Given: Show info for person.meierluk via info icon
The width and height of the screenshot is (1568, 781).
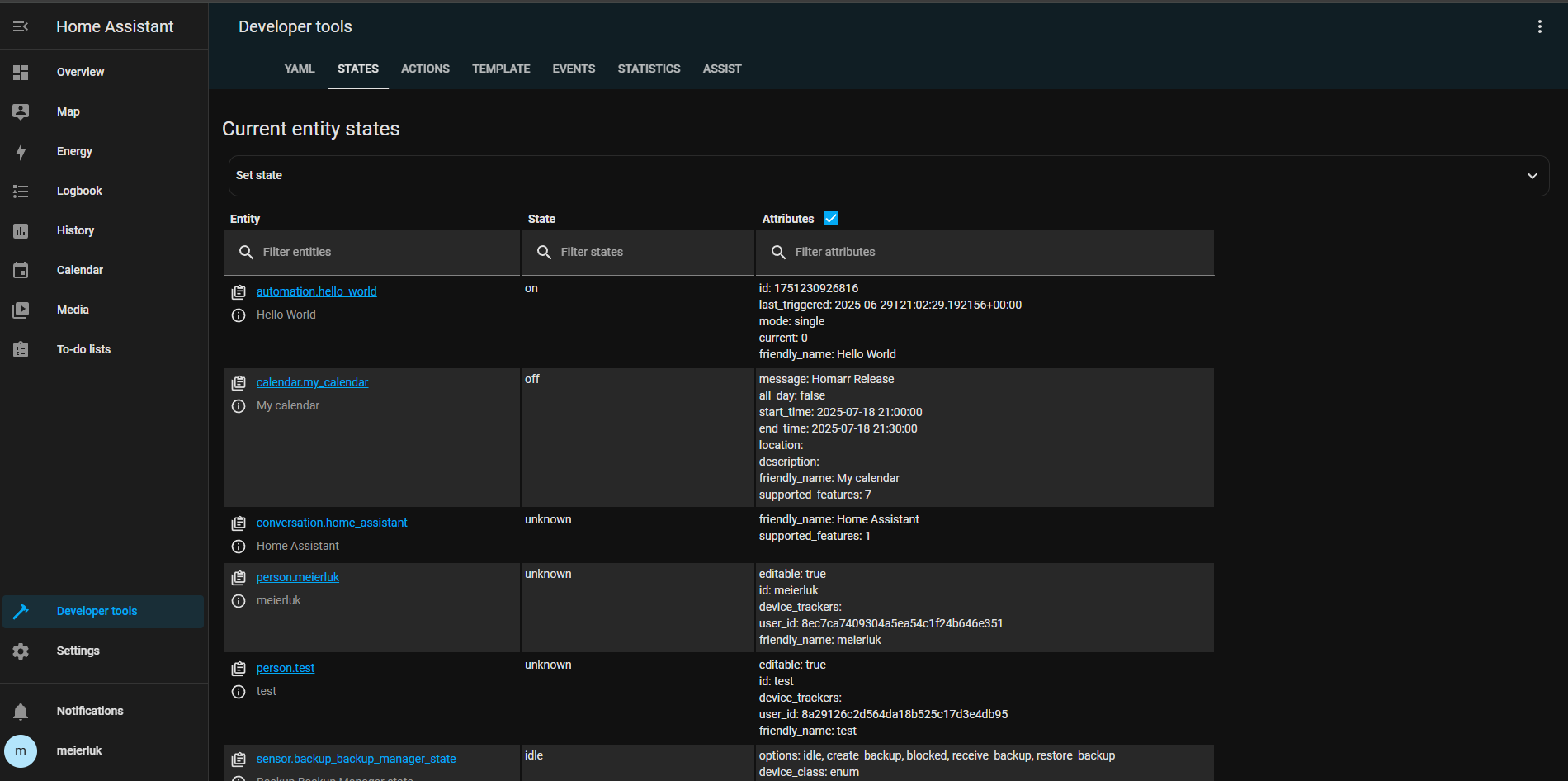Looking at the screenshot, I should point(239,600).
